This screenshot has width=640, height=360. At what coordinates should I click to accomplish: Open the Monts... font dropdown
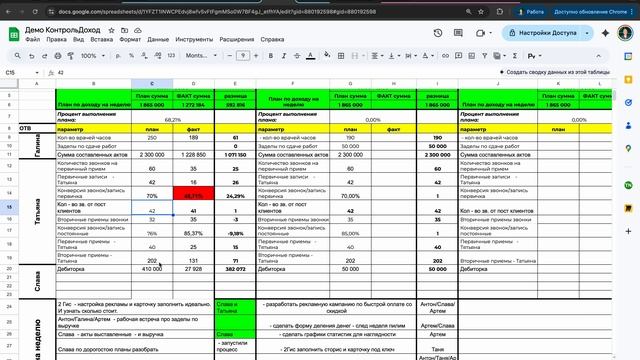tap(201, 56)
